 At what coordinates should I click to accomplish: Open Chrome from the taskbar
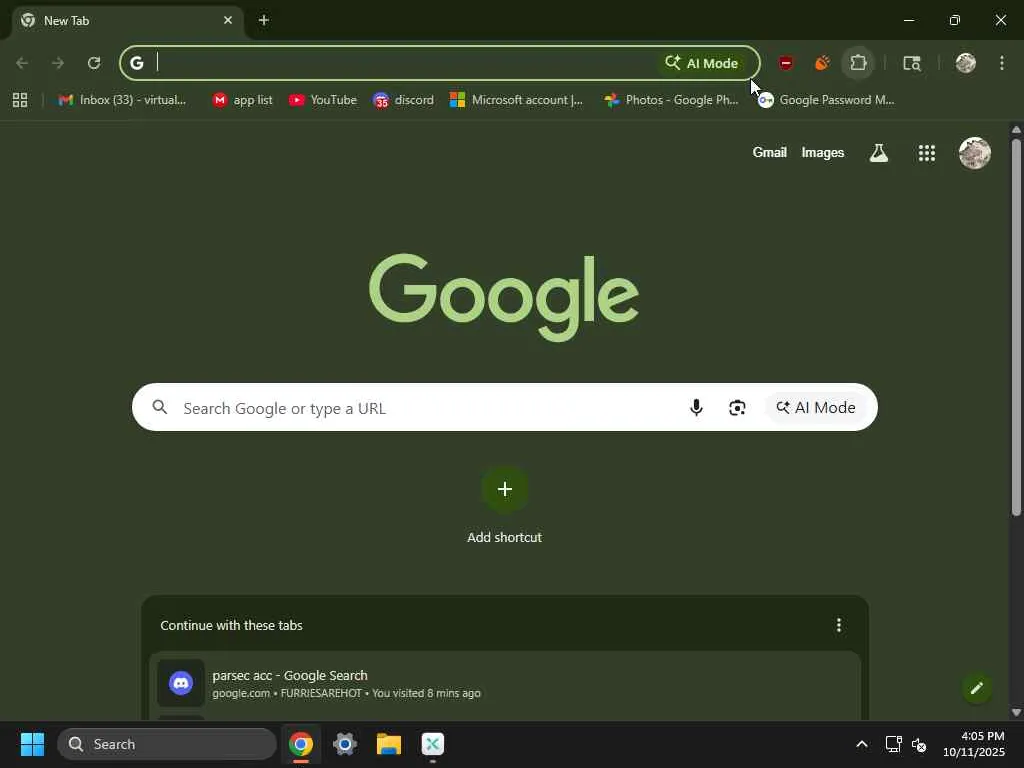pos(301,744)
